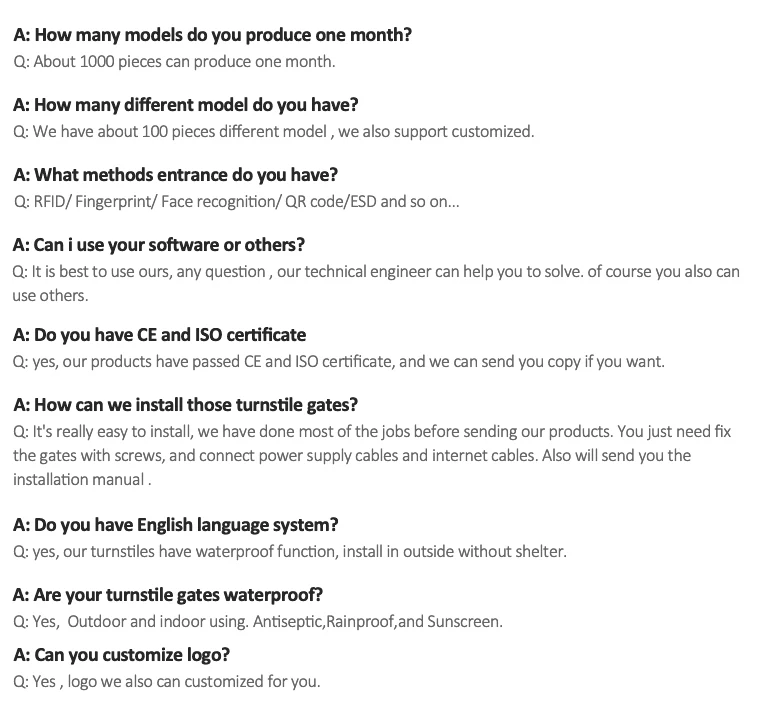Viewport: 770px width, 726px height.
Task: Click the answer "install in outside without shelter"
Action: point(289,551)
